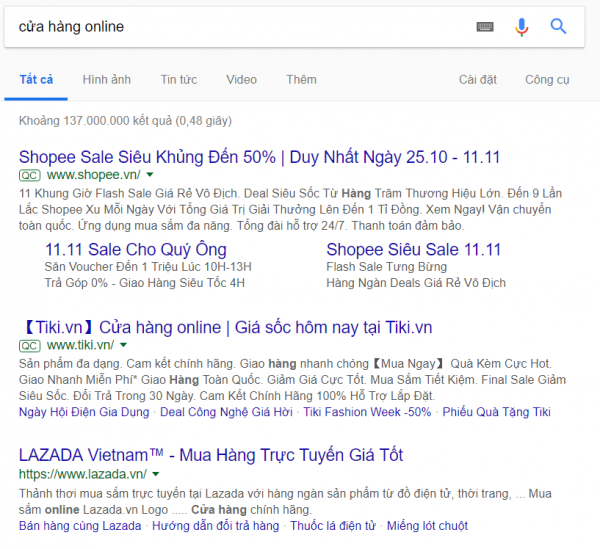Open 'Hướng dẫn đổi trả hàng' link
The width and height of the screenshot is (600, 549).
click(x=215, y=526)
